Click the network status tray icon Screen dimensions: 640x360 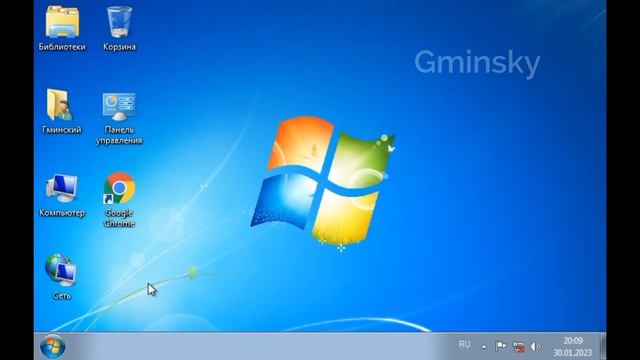click(519, 347)
